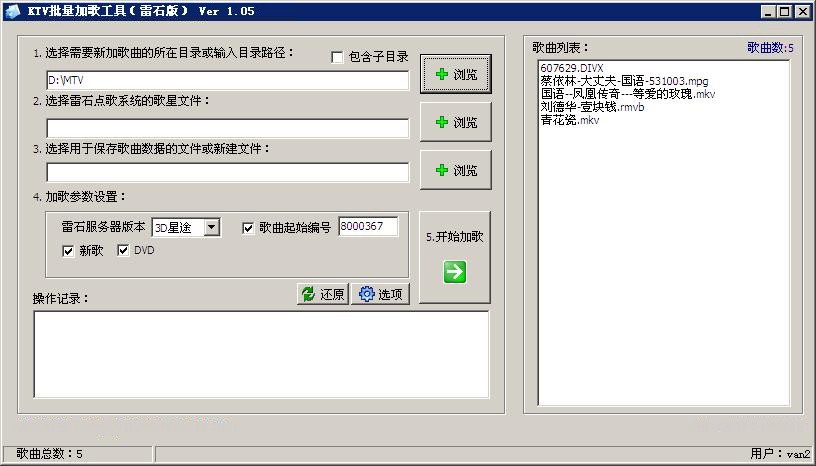Minimize the KTV tool window
The height and width of the screenshot is (466, 816).
coord(767,11)
